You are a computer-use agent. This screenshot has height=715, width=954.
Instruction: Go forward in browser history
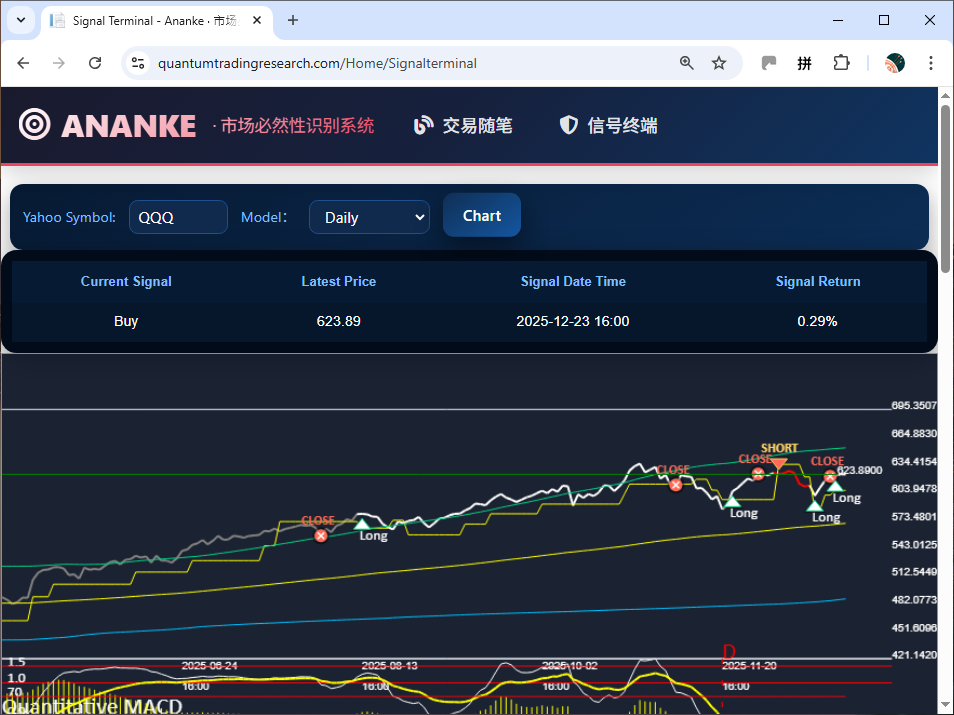coord(58,63)
